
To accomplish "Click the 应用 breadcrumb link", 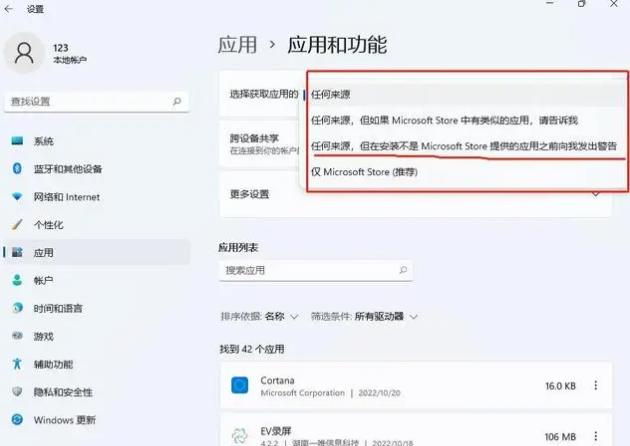I will point(238,45).
